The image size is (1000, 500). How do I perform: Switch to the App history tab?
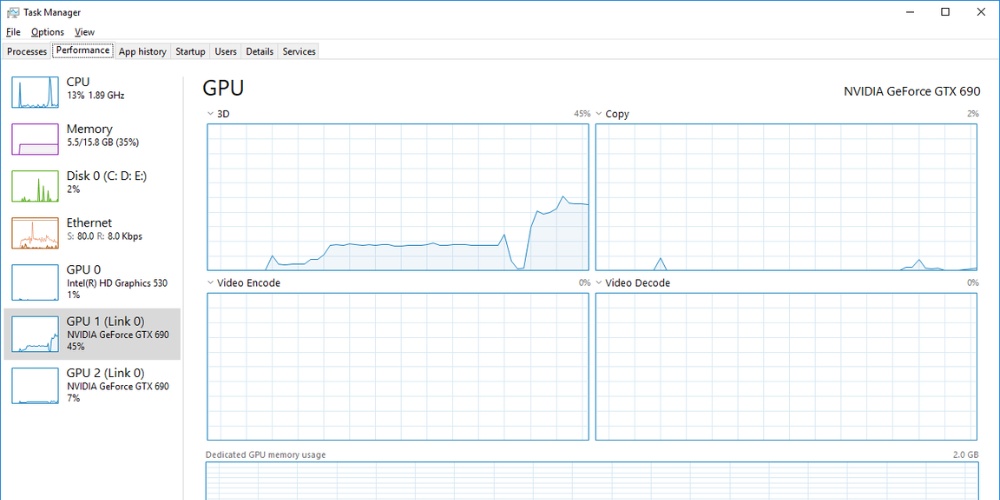tap(142, 52)
